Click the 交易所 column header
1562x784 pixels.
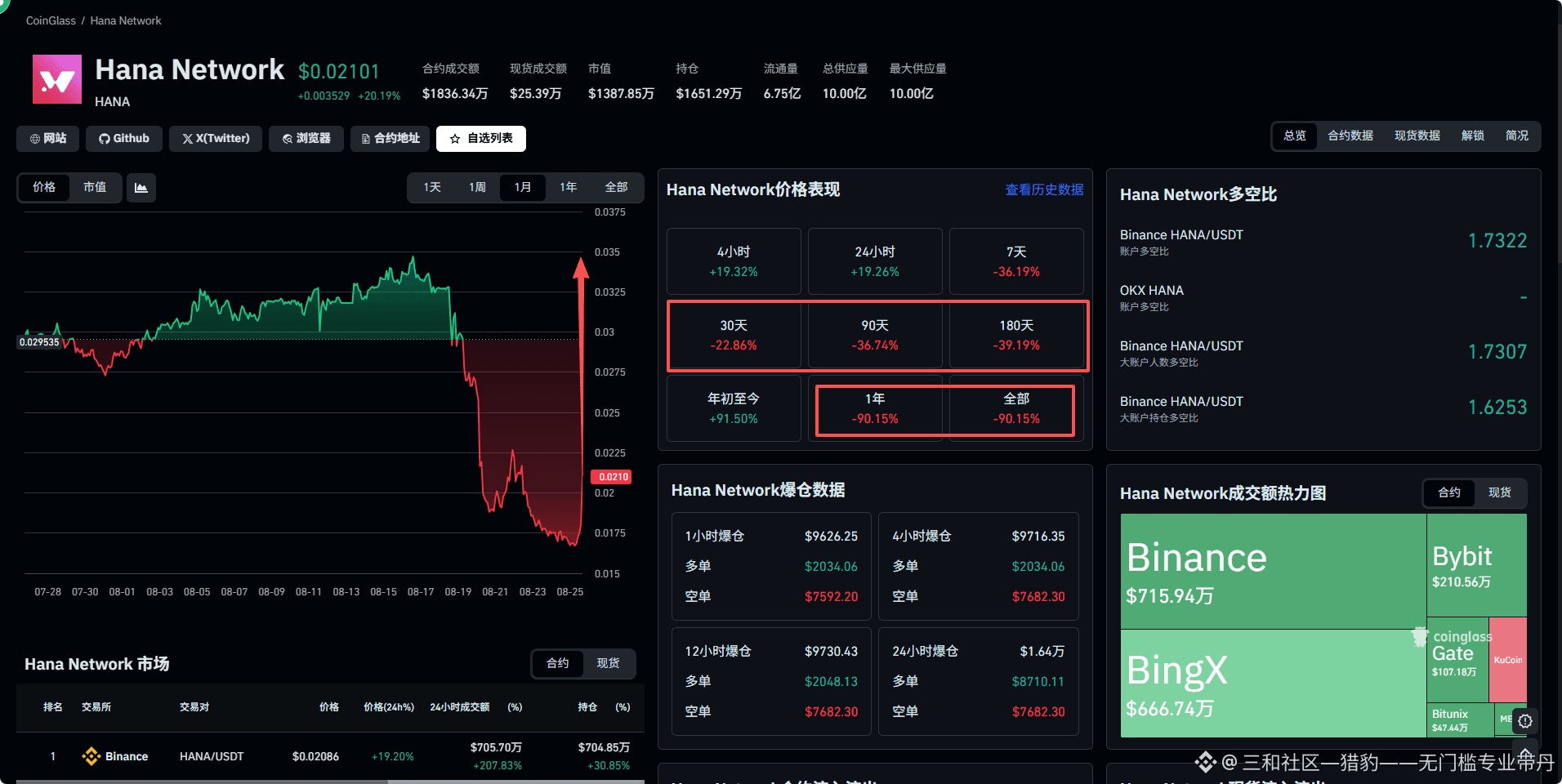tap(96, 707)
